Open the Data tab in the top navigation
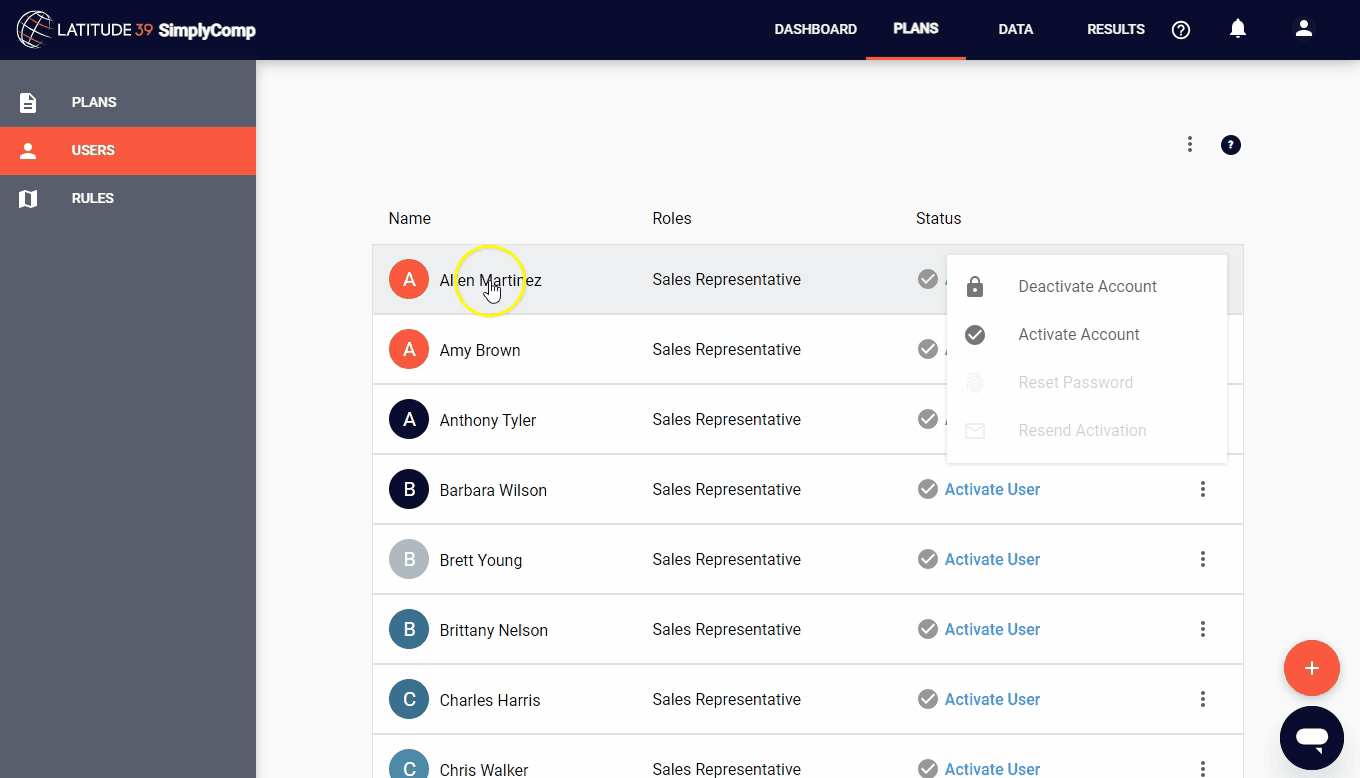1360x778 pixels. 1015,29
